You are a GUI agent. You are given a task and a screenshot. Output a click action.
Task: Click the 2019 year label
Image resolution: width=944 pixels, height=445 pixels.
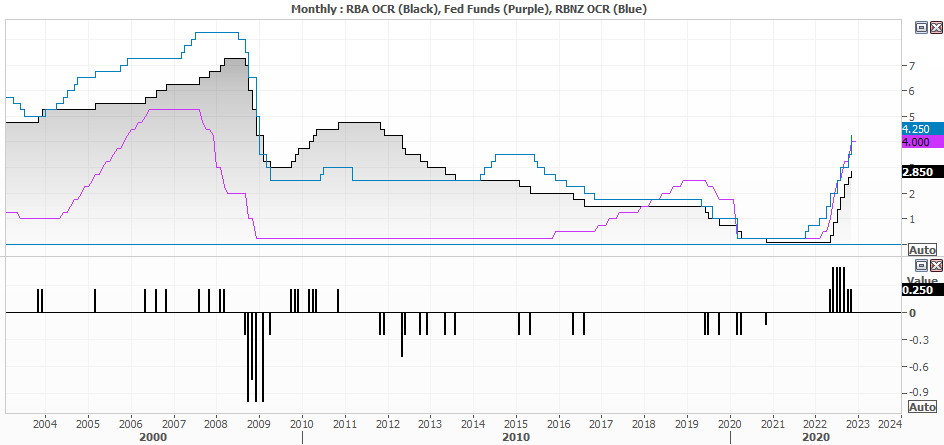pyautogui.click(x=687, y=423)
